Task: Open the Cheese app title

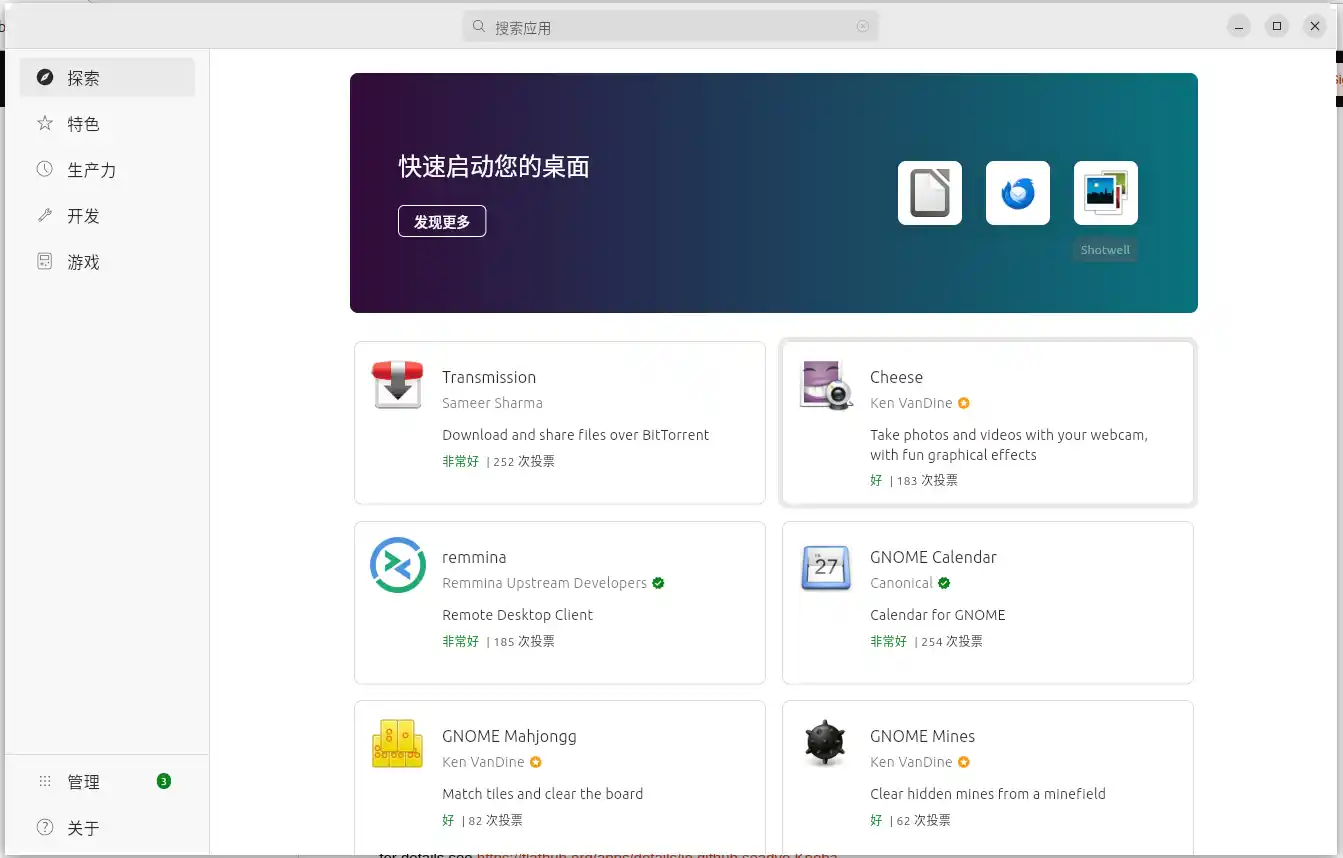Action: (896, 377)
